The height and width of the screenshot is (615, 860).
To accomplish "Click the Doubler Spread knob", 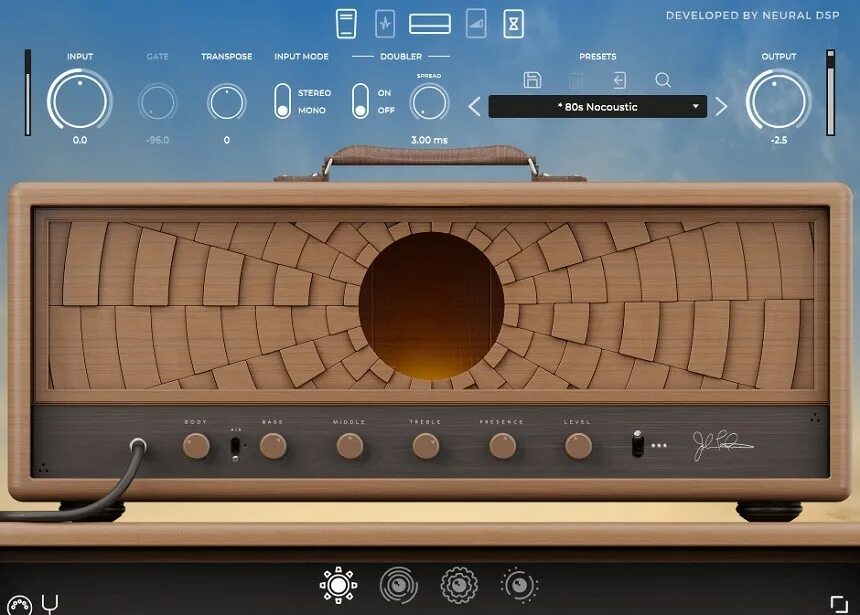I will pos(429,102).
